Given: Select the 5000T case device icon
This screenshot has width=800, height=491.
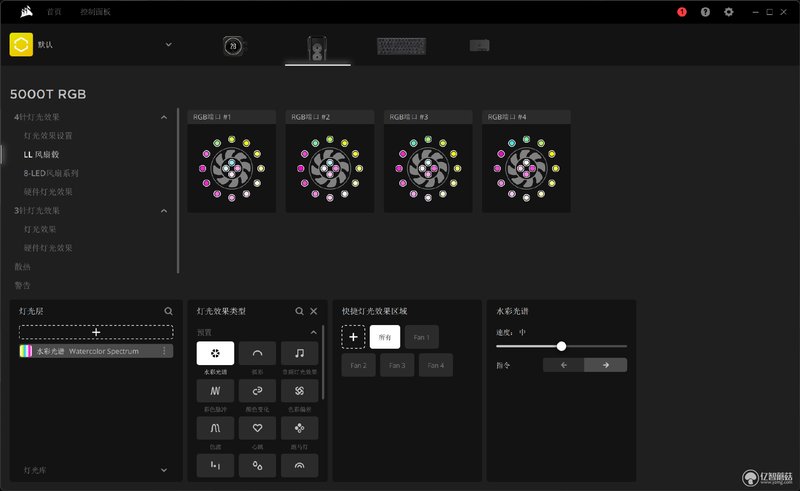Looking at the screenshot, I should pyautogui.click(x=317, y=47).
